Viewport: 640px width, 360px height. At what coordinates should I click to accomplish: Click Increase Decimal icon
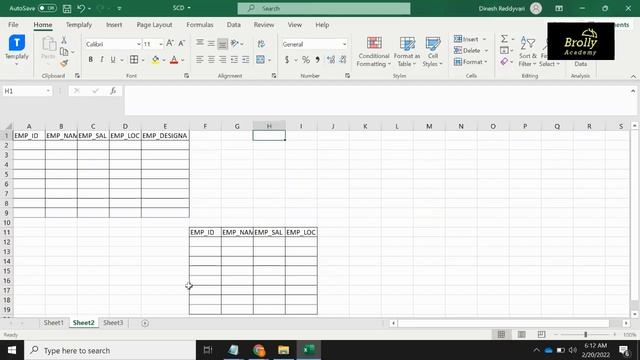331,60
